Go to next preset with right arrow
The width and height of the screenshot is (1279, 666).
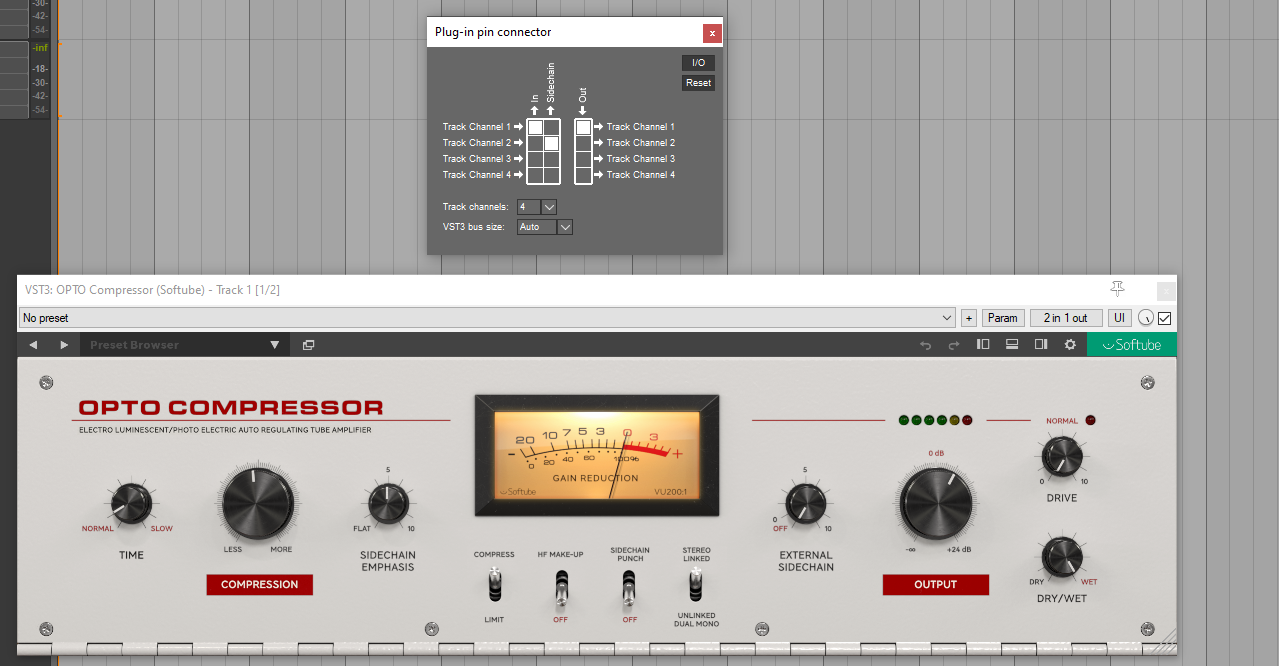(64, 345)
